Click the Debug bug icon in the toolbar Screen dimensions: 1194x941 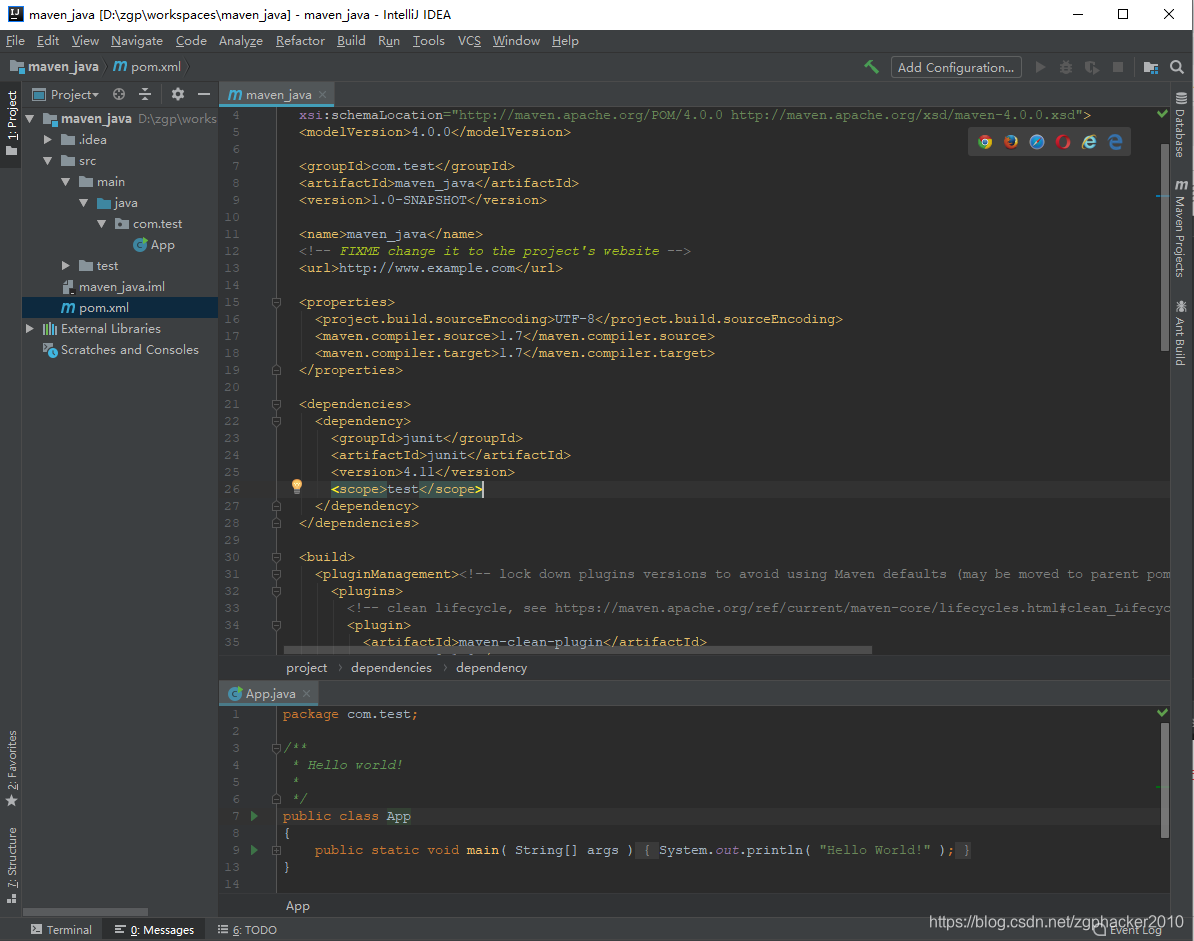[1066, 67]
